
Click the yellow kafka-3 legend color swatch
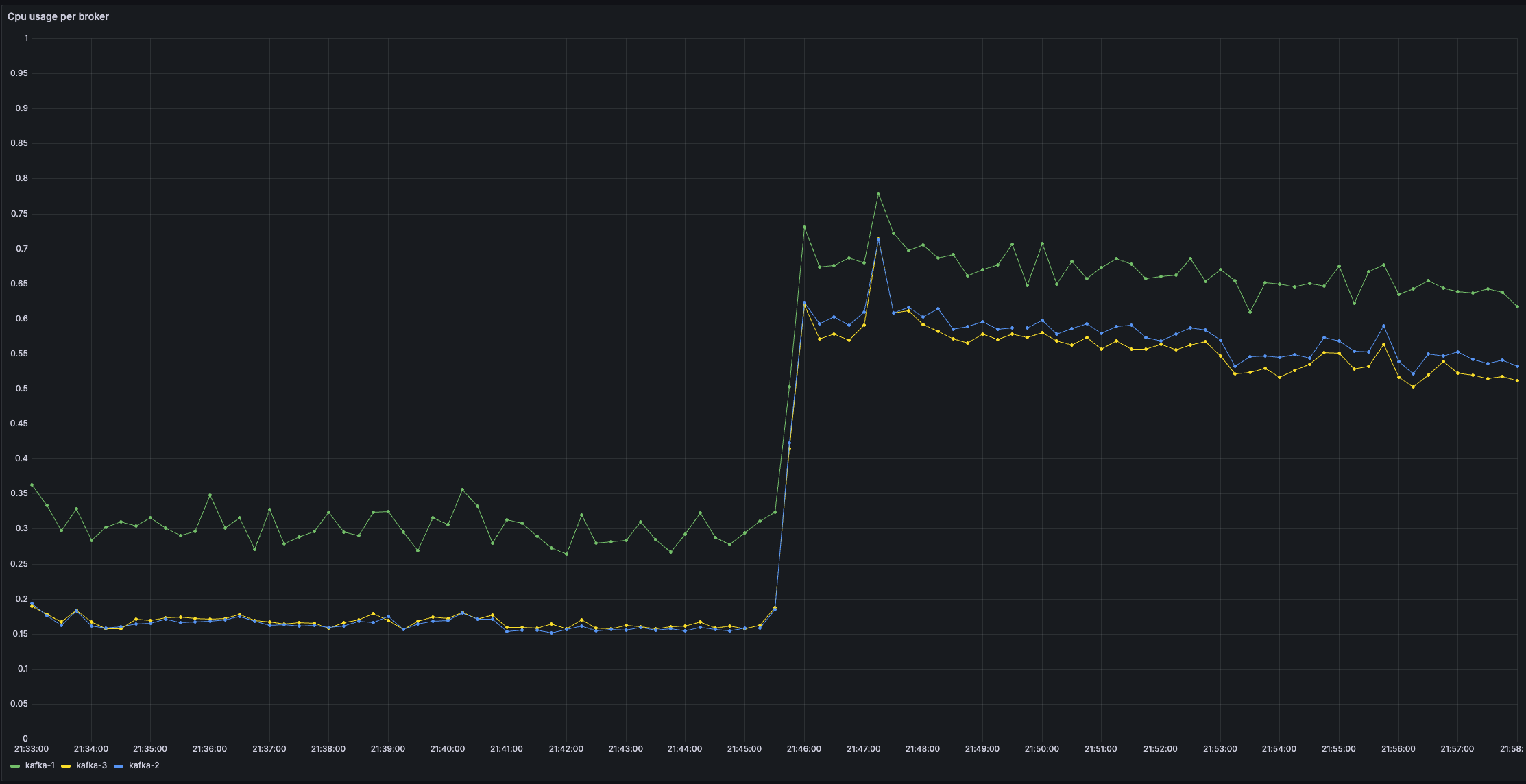[66, 765]
